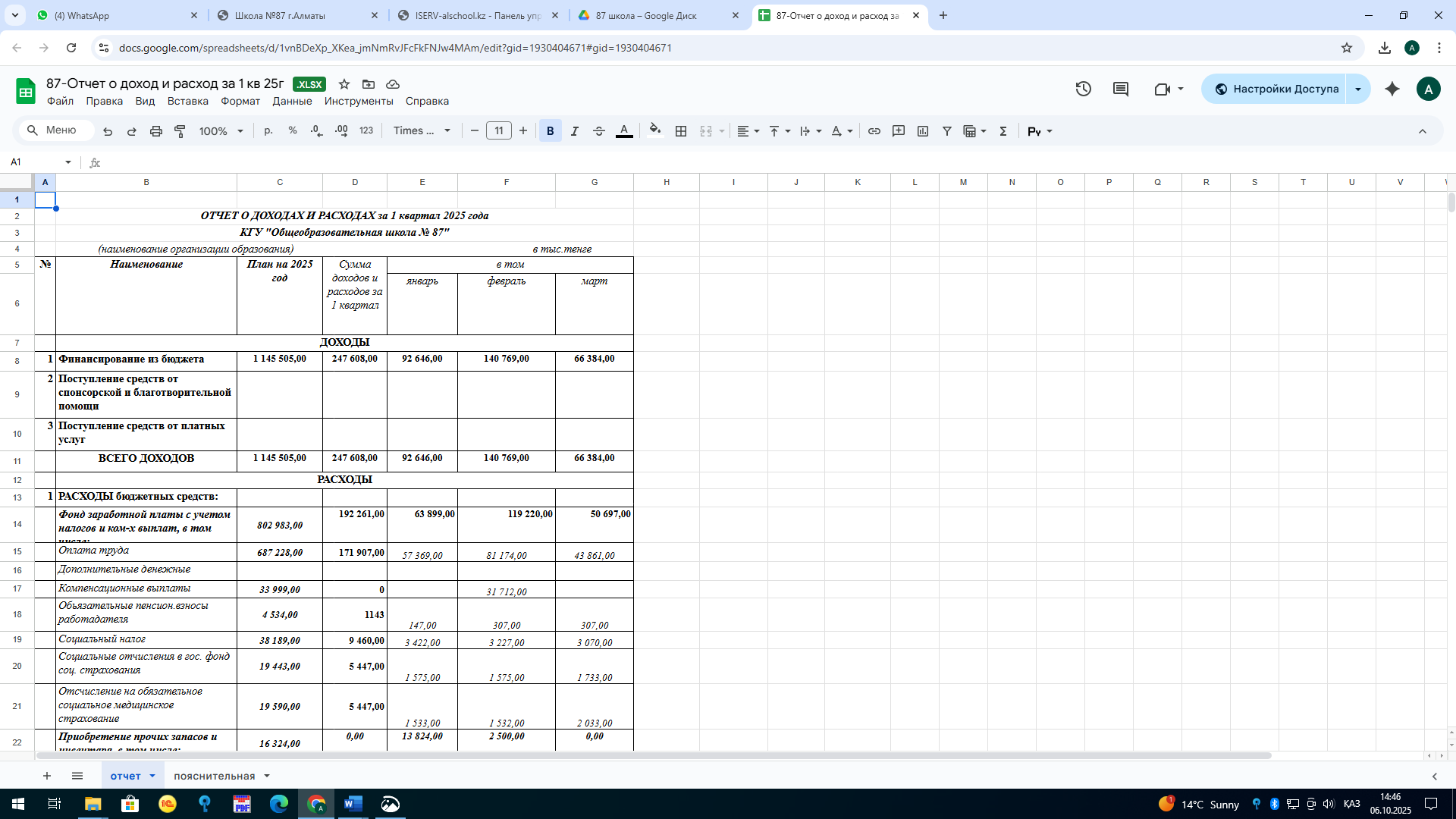Open the comments panel icon
Image resolution: width=1456 pixels, height=819 pixels.
(x=1121, y=89)
